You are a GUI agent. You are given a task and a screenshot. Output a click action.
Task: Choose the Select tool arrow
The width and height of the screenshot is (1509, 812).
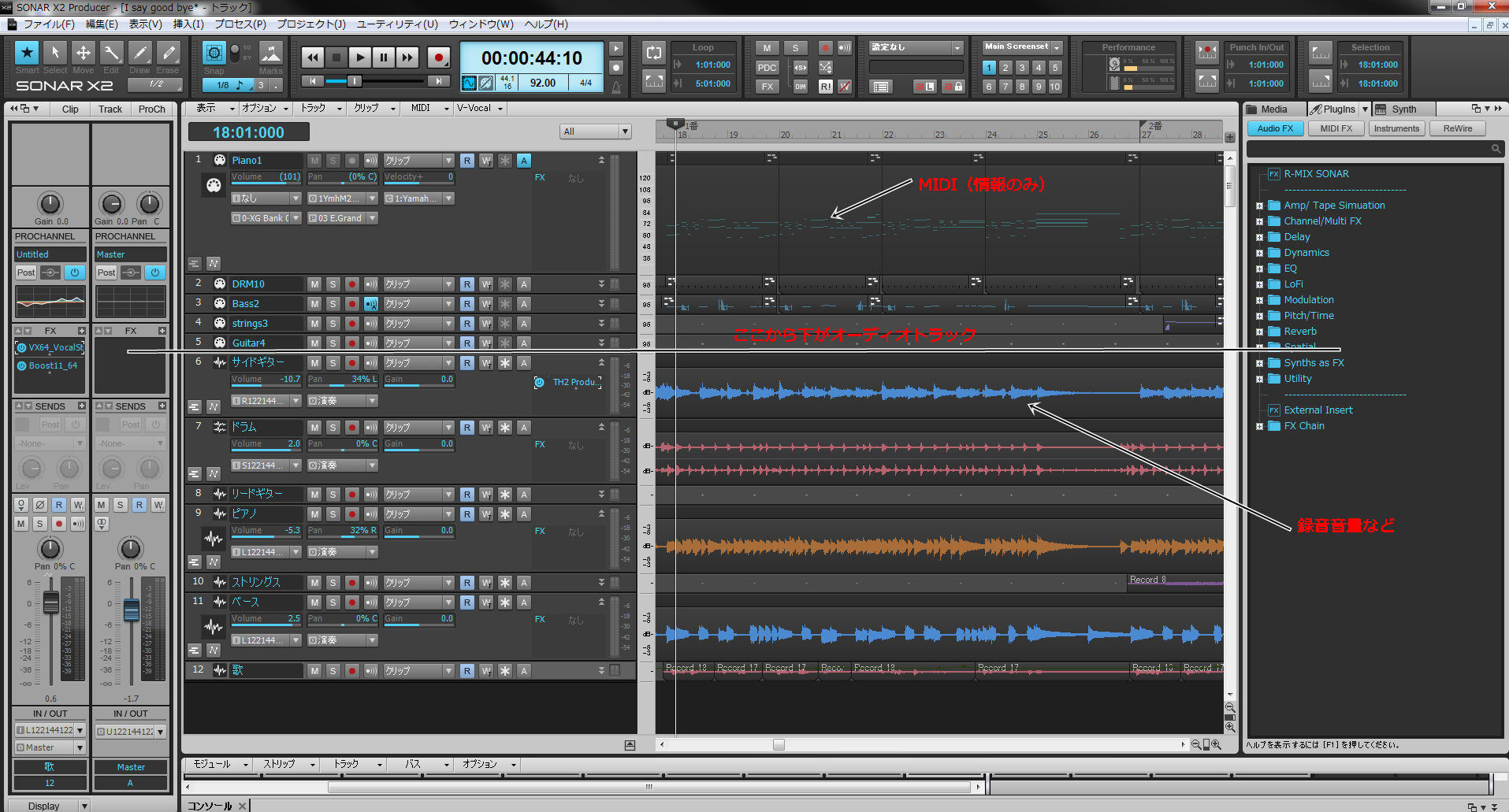55,53
